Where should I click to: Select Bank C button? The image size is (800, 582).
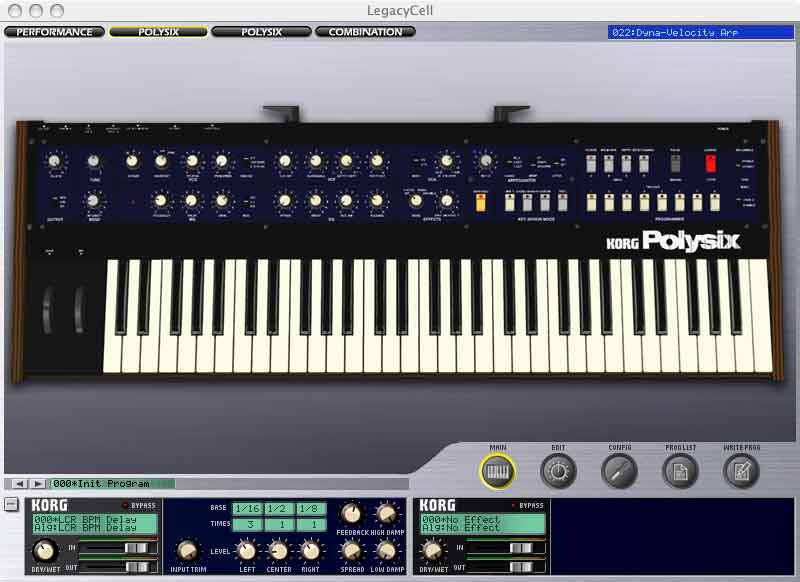(x=626, y=163)
